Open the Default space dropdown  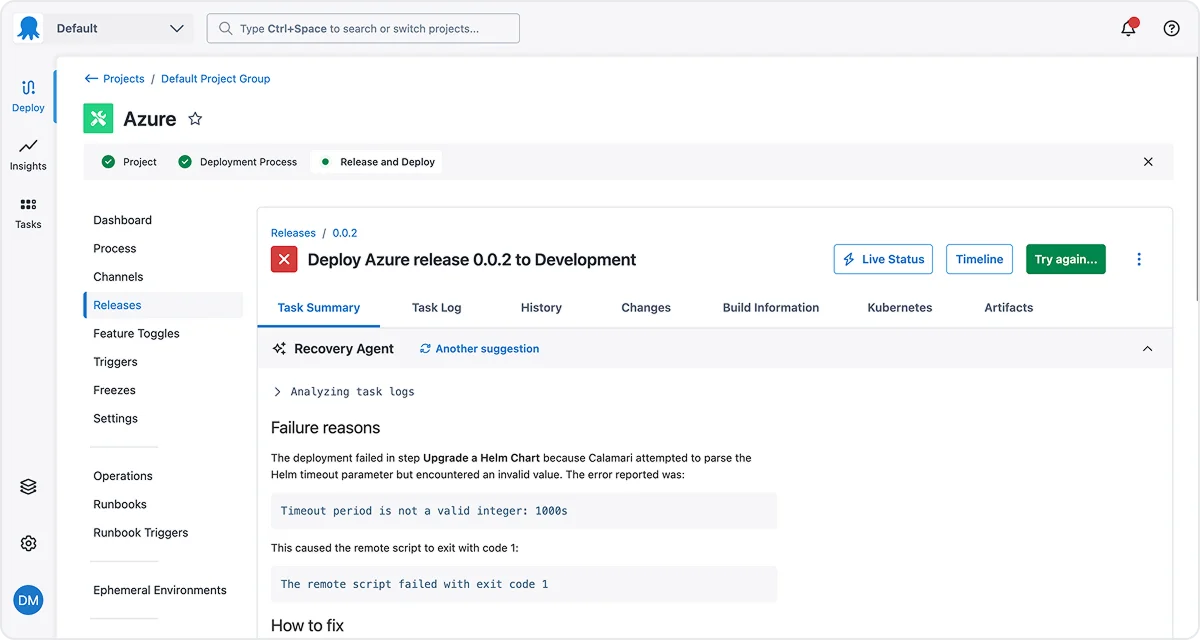120,28
